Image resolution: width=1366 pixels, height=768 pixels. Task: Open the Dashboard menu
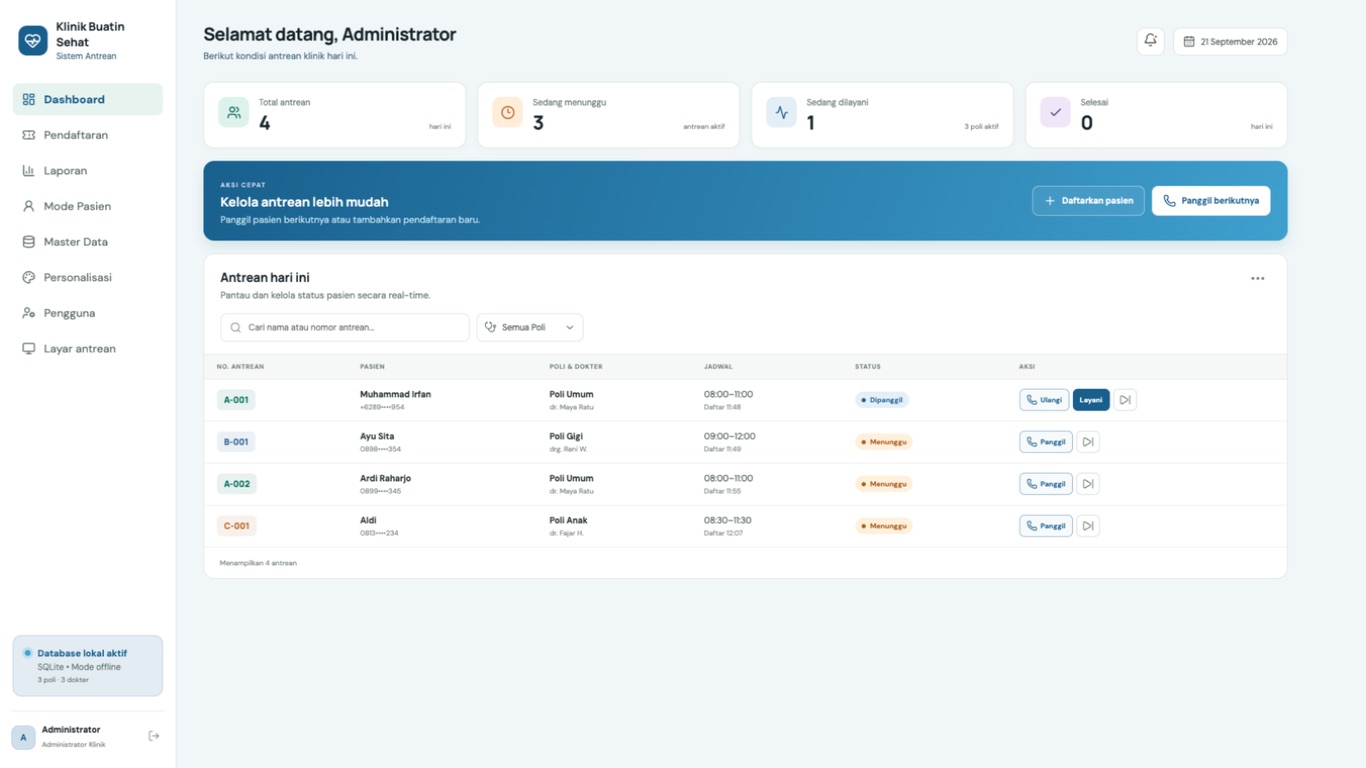pyautogui.click(x=88, y=99)
